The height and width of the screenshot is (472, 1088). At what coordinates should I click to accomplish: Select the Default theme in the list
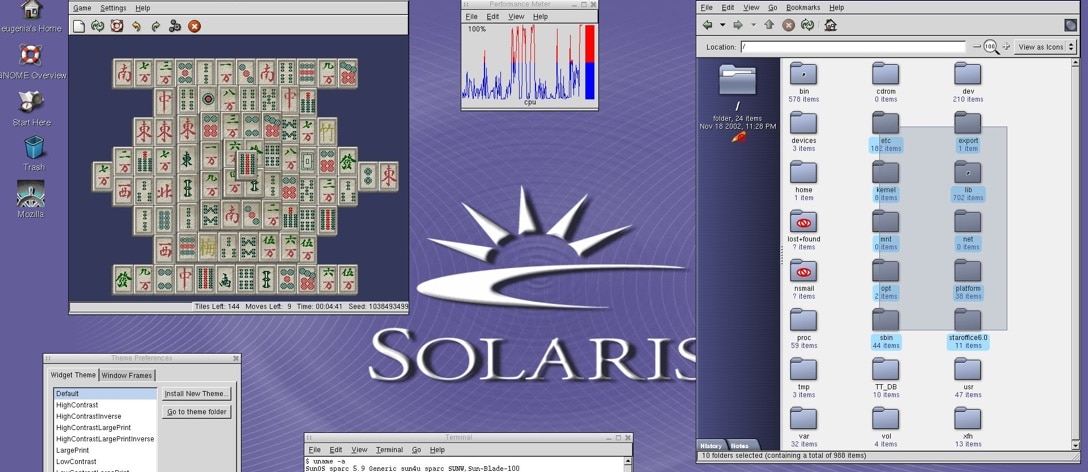(x=105, y=394)
